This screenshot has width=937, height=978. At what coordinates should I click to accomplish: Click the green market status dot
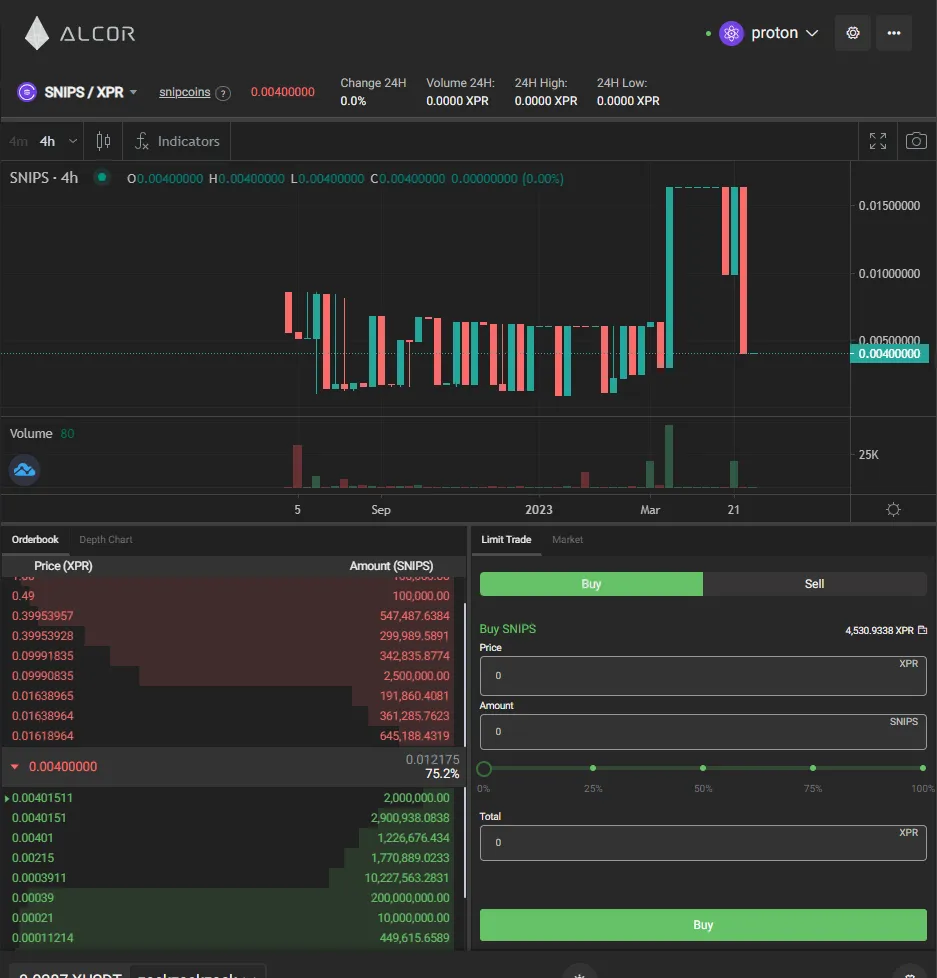[102, 178]
